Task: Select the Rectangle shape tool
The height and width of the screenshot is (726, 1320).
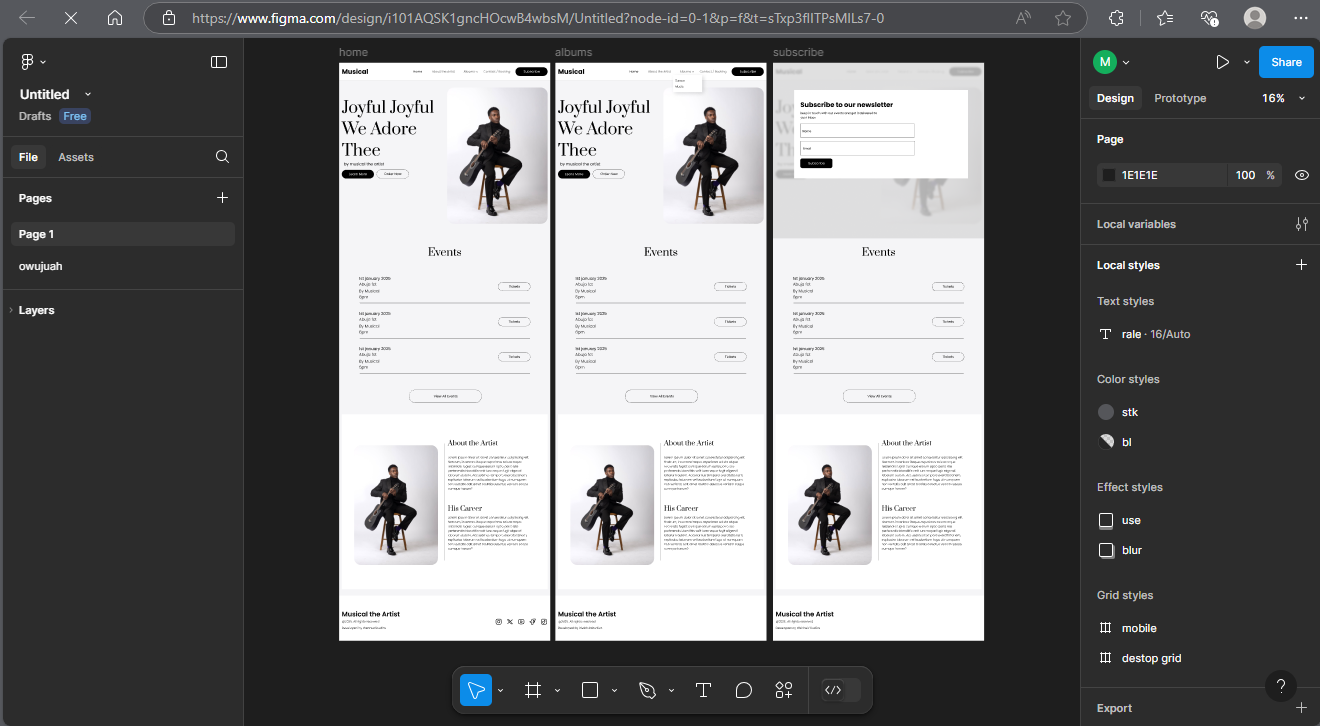Action: 590,690
